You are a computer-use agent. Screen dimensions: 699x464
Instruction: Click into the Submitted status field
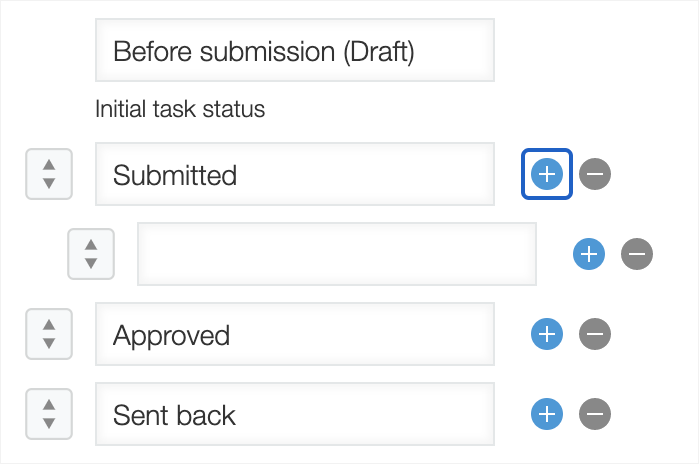294,174
